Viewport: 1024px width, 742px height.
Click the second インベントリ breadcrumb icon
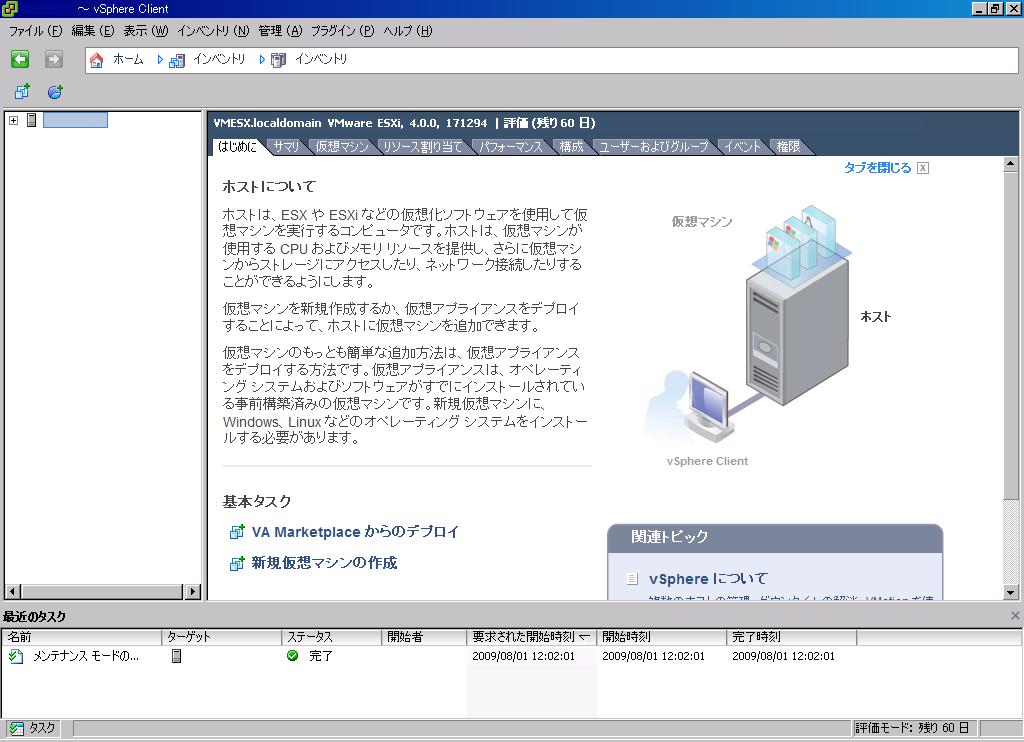(x=278, y=60)
